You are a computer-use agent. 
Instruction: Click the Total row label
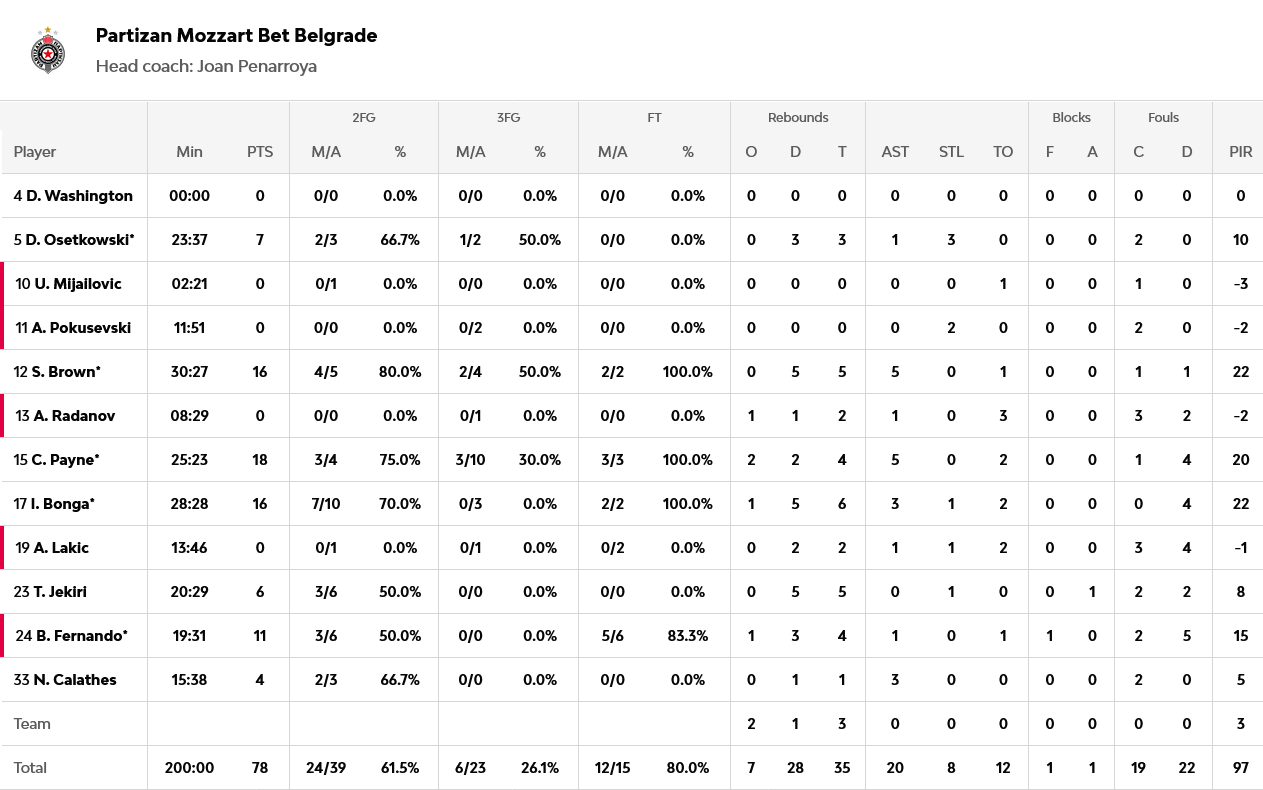click(x=31, y=768)
